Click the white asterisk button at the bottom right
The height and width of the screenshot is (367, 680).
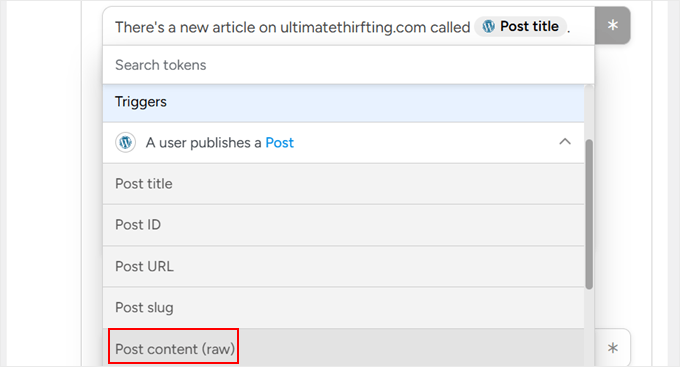[612, 347]
